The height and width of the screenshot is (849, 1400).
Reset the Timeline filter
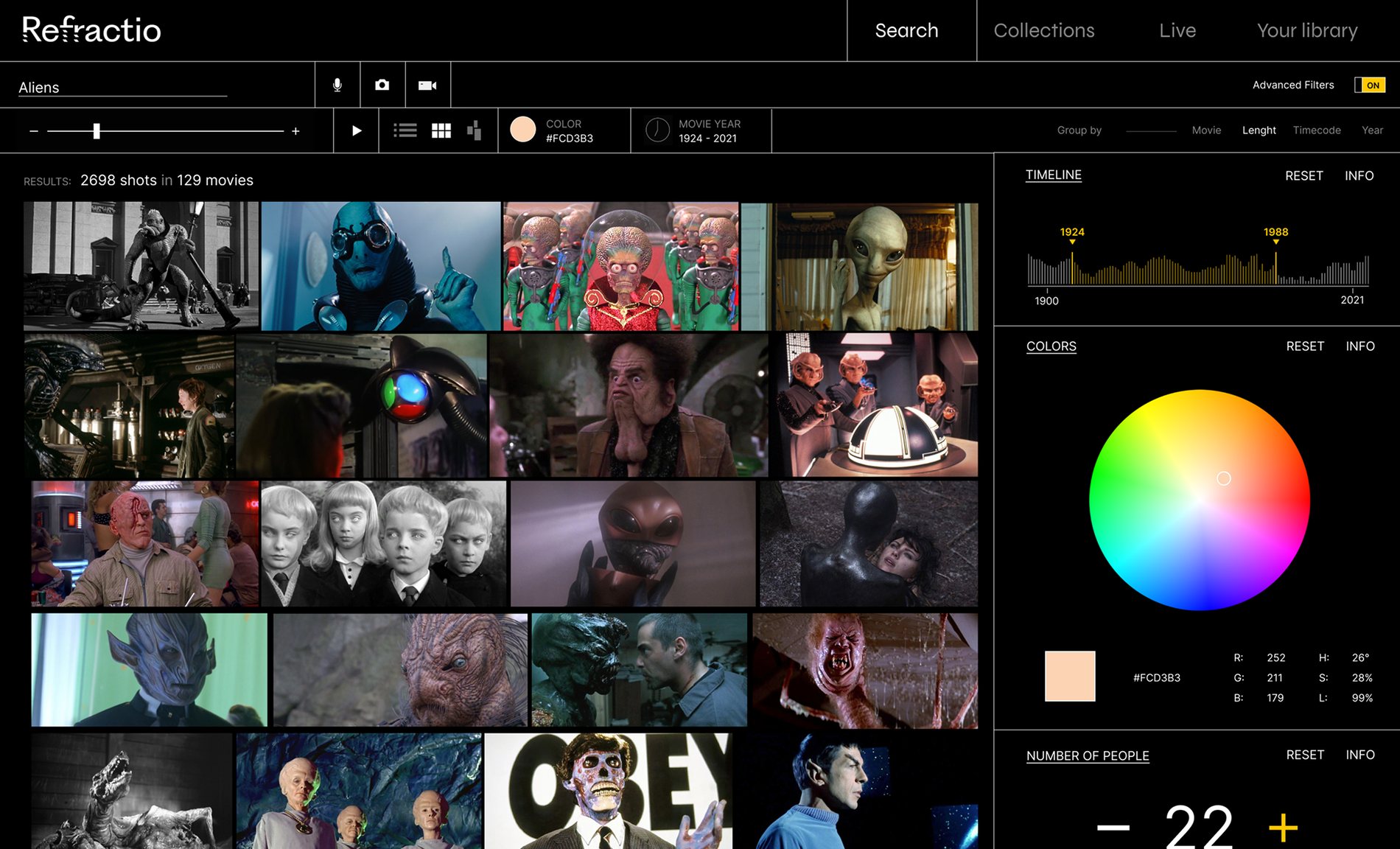1304,175
